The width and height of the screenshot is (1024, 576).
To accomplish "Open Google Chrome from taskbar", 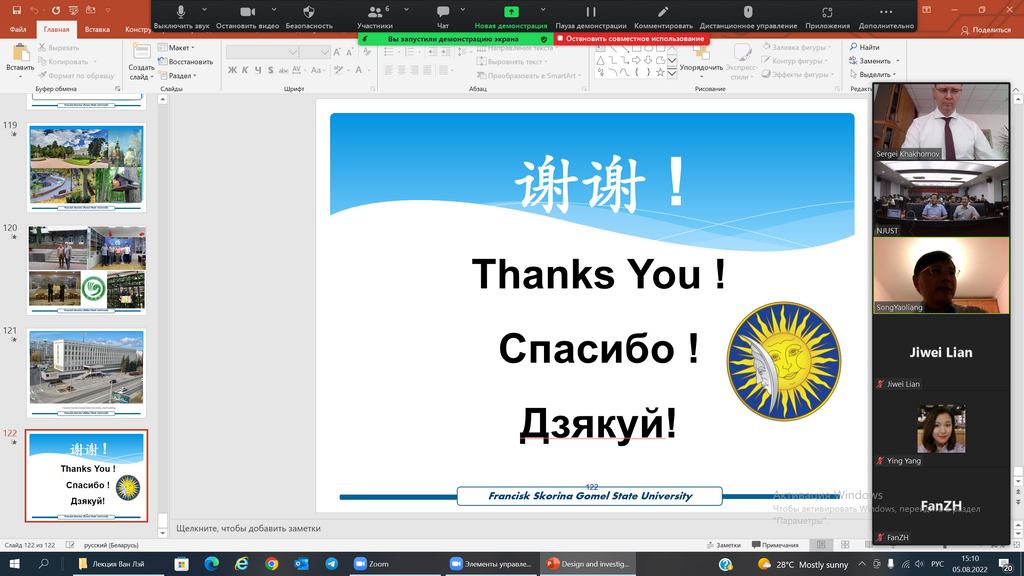I will pyautogui.click(x=271, y=564).
